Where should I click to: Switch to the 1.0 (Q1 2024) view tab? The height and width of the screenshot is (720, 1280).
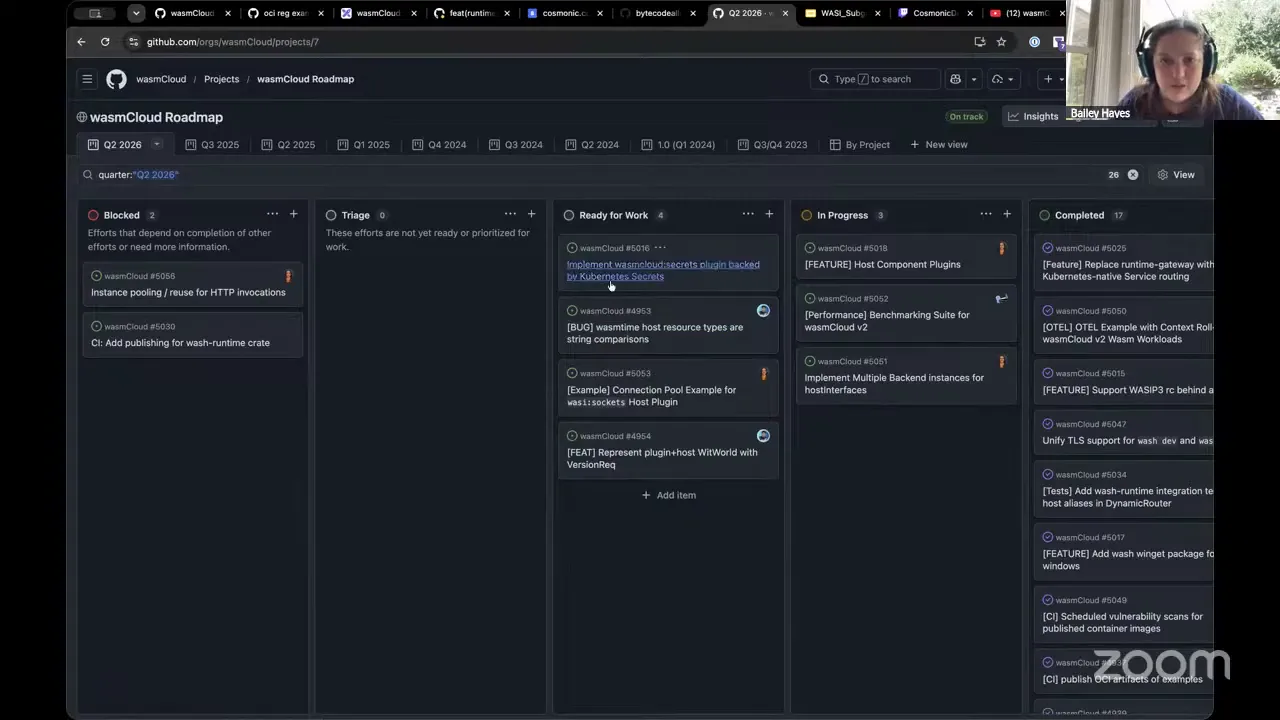[x=678, y=145]
